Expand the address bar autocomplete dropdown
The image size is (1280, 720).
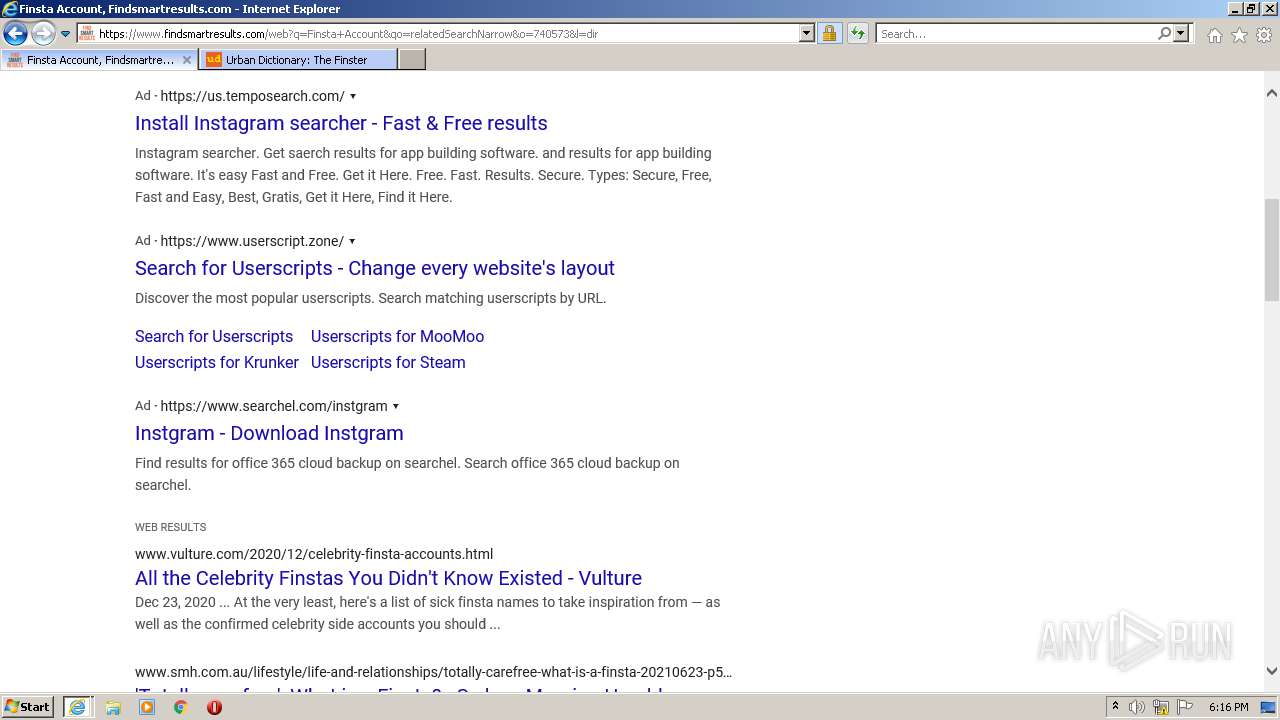[x=807, y=33]
